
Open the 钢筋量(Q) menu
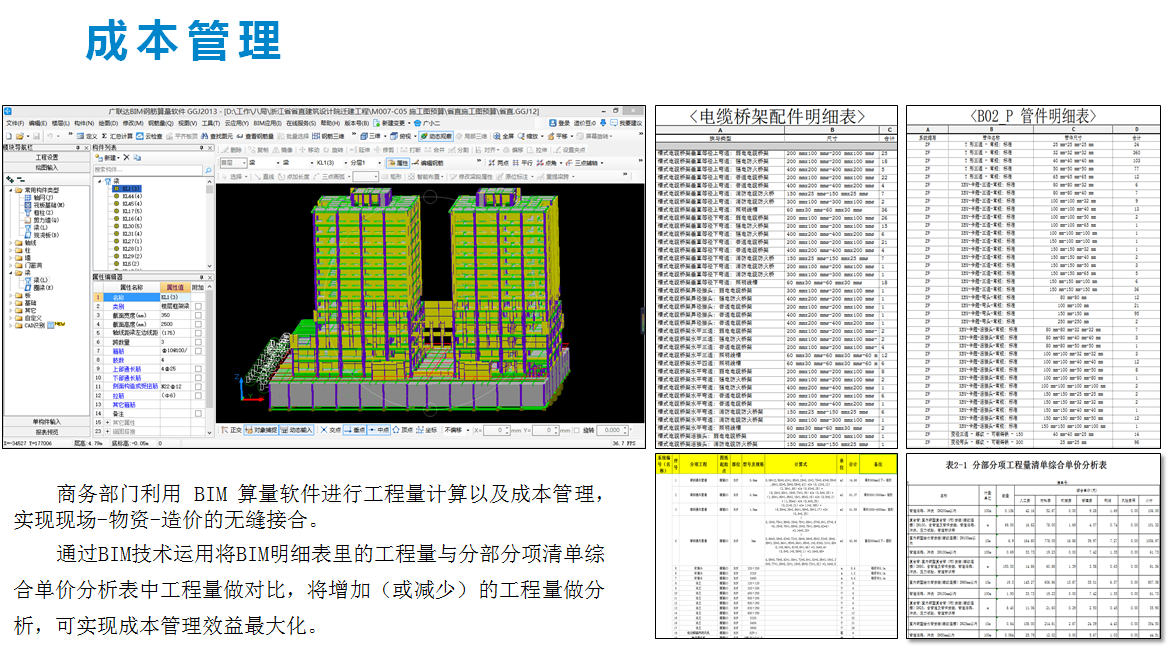tap(160, 123)
